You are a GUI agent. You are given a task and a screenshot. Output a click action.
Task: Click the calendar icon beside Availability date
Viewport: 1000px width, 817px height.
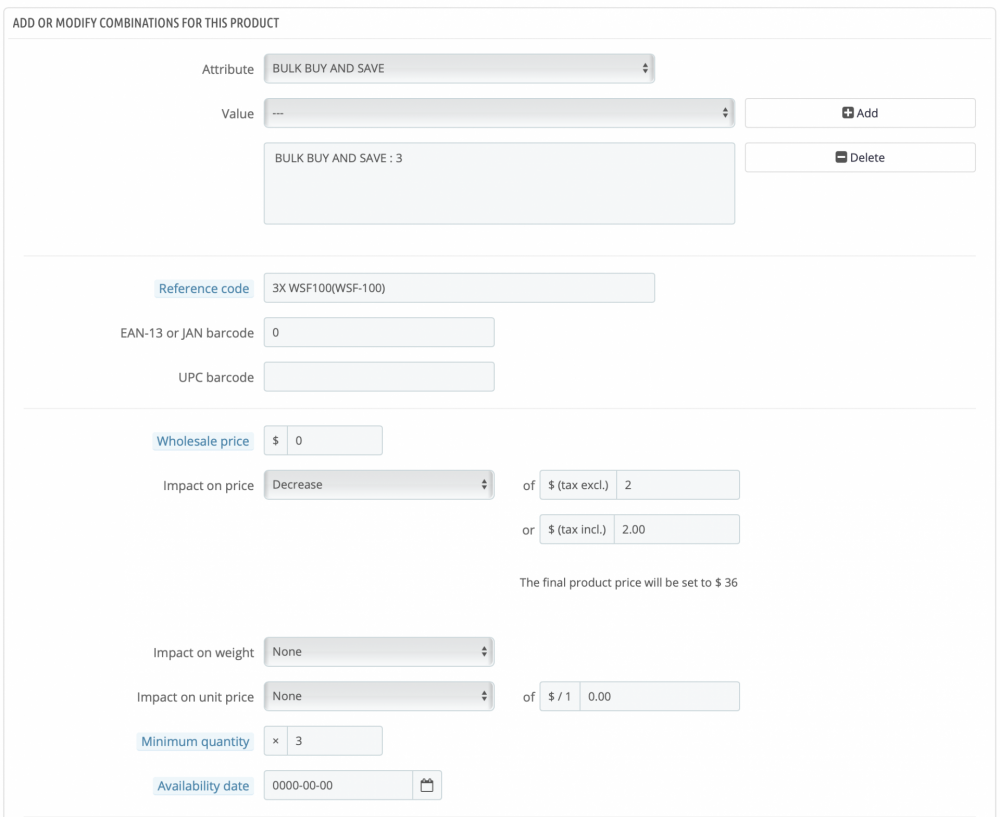(427, 786)
